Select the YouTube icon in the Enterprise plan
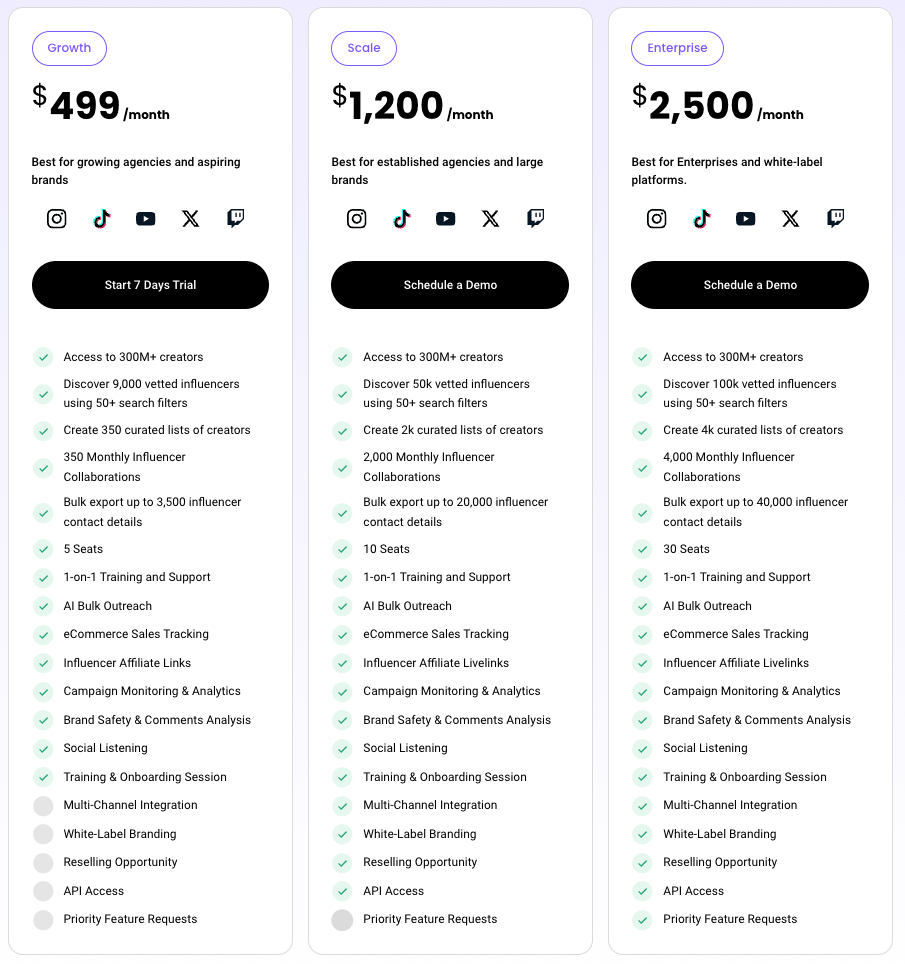 [745, 218]
